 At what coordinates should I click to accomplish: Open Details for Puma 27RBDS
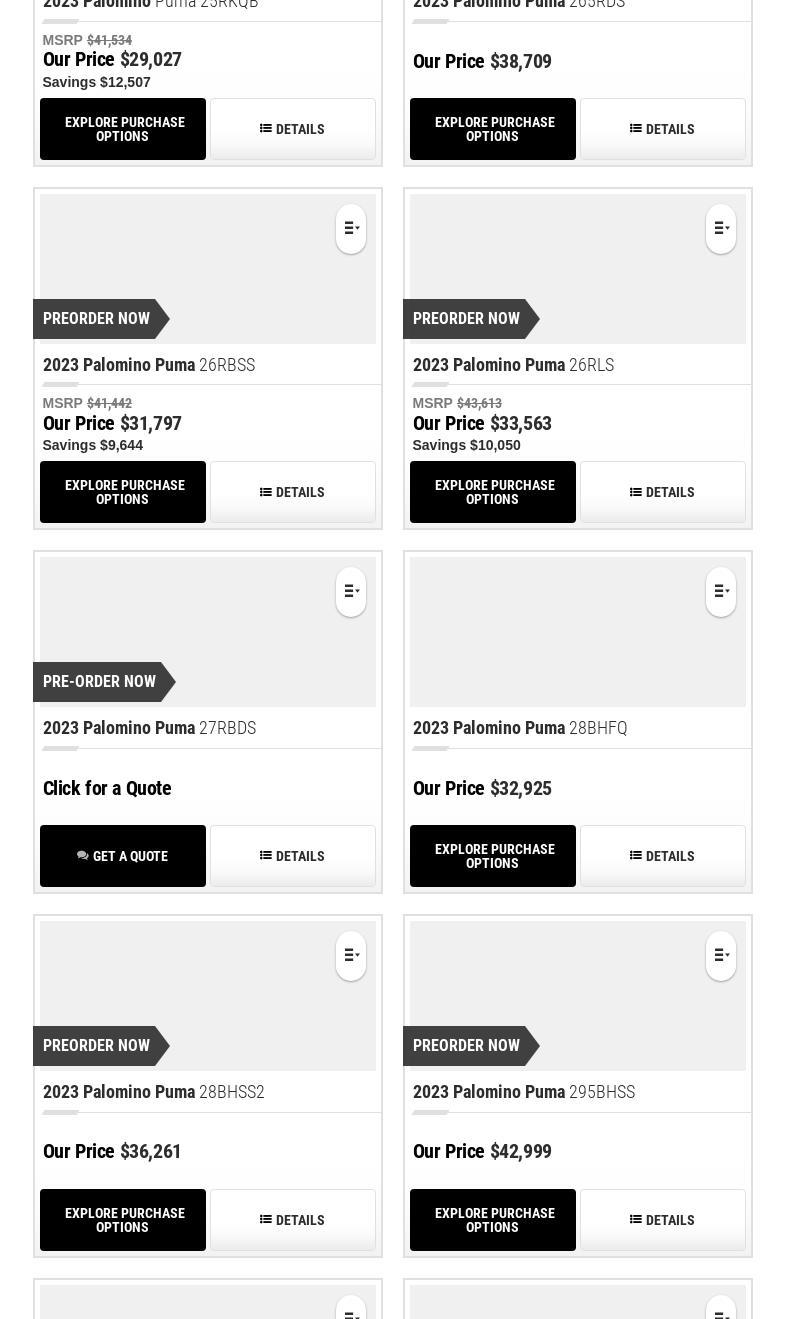tap(293, 856)
